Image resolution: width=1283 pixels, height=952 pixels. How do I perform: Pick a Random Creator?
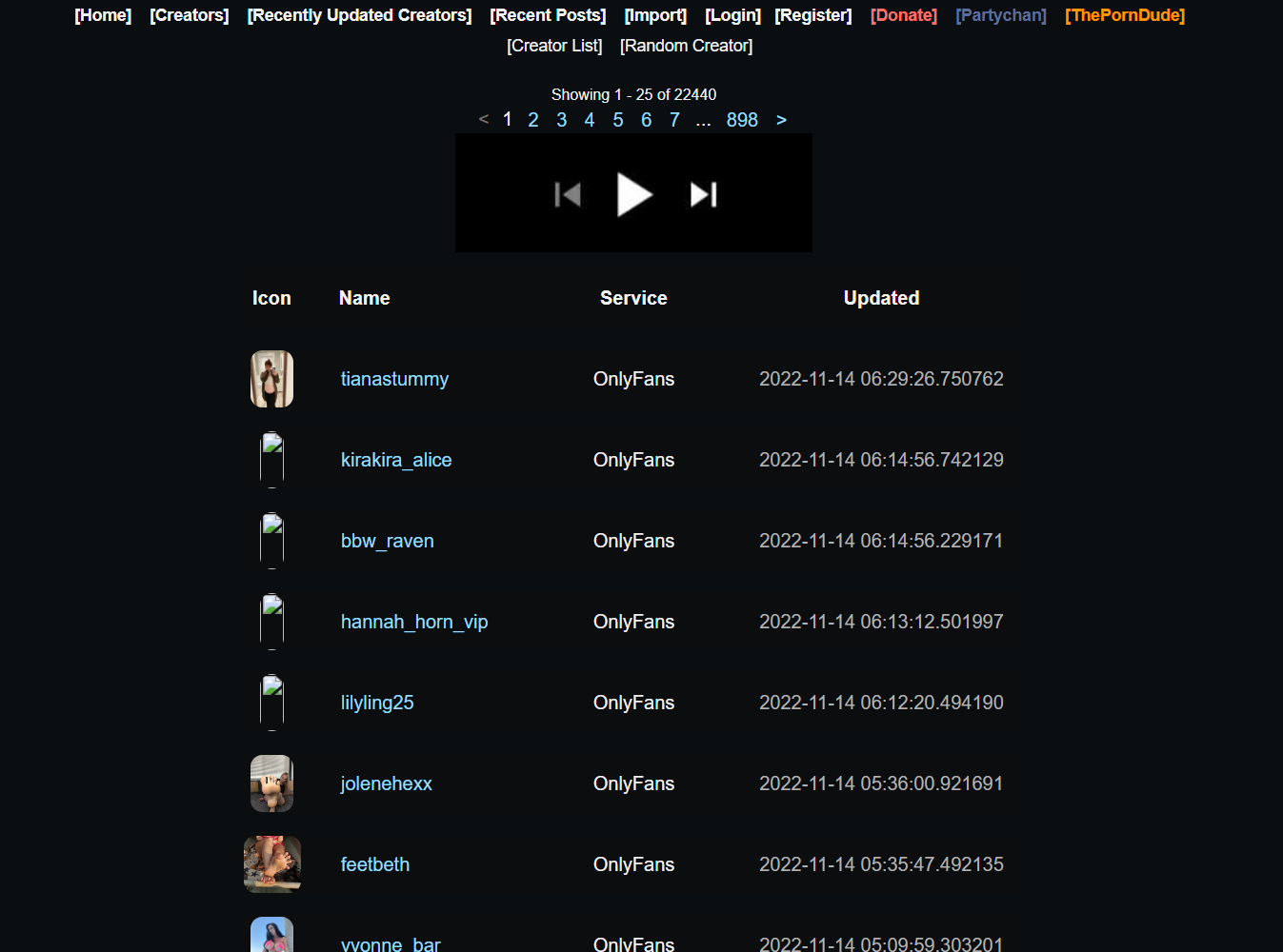tap(686, 46)
